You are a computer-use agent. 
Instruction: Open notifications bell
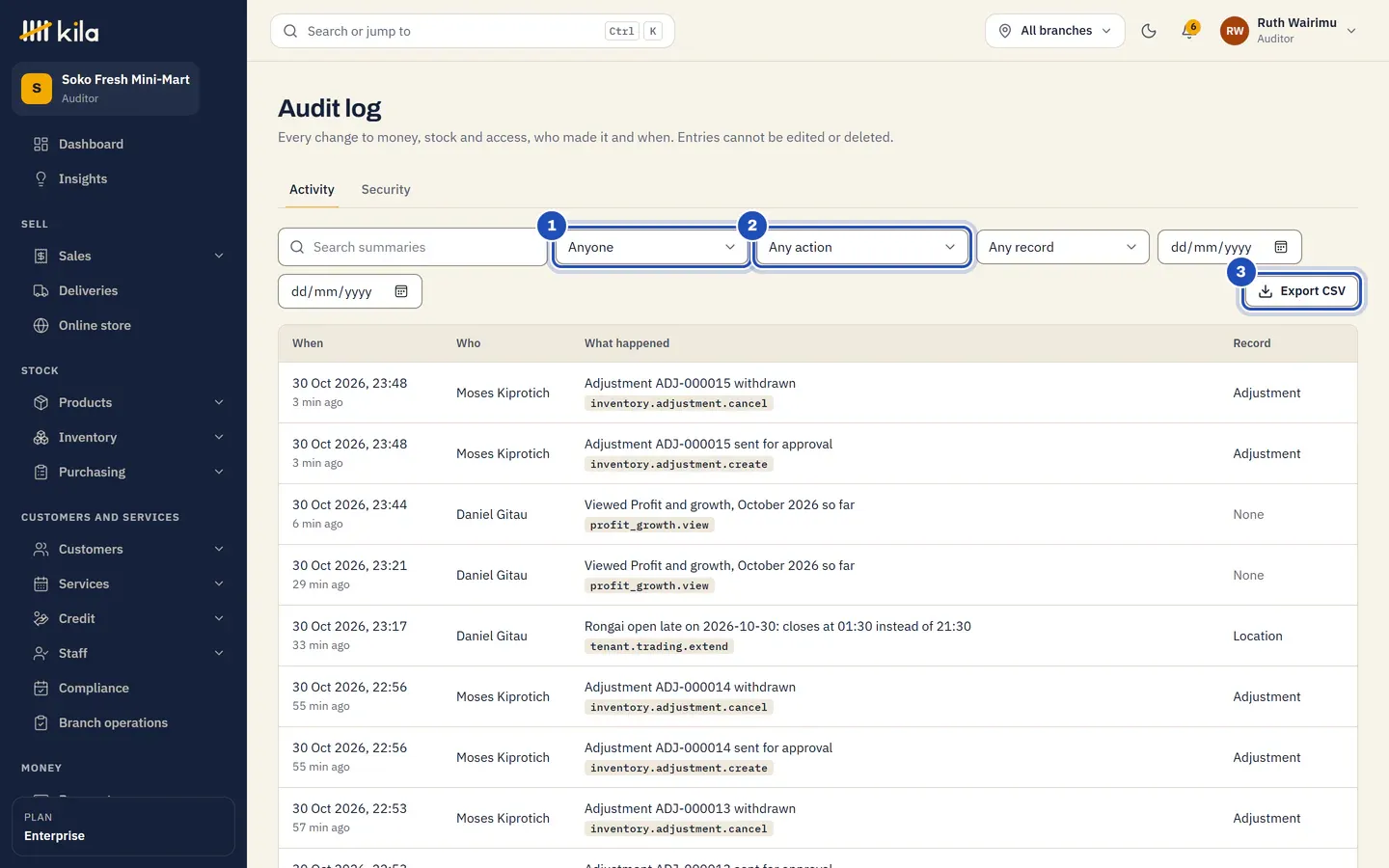click(1189, 31)
